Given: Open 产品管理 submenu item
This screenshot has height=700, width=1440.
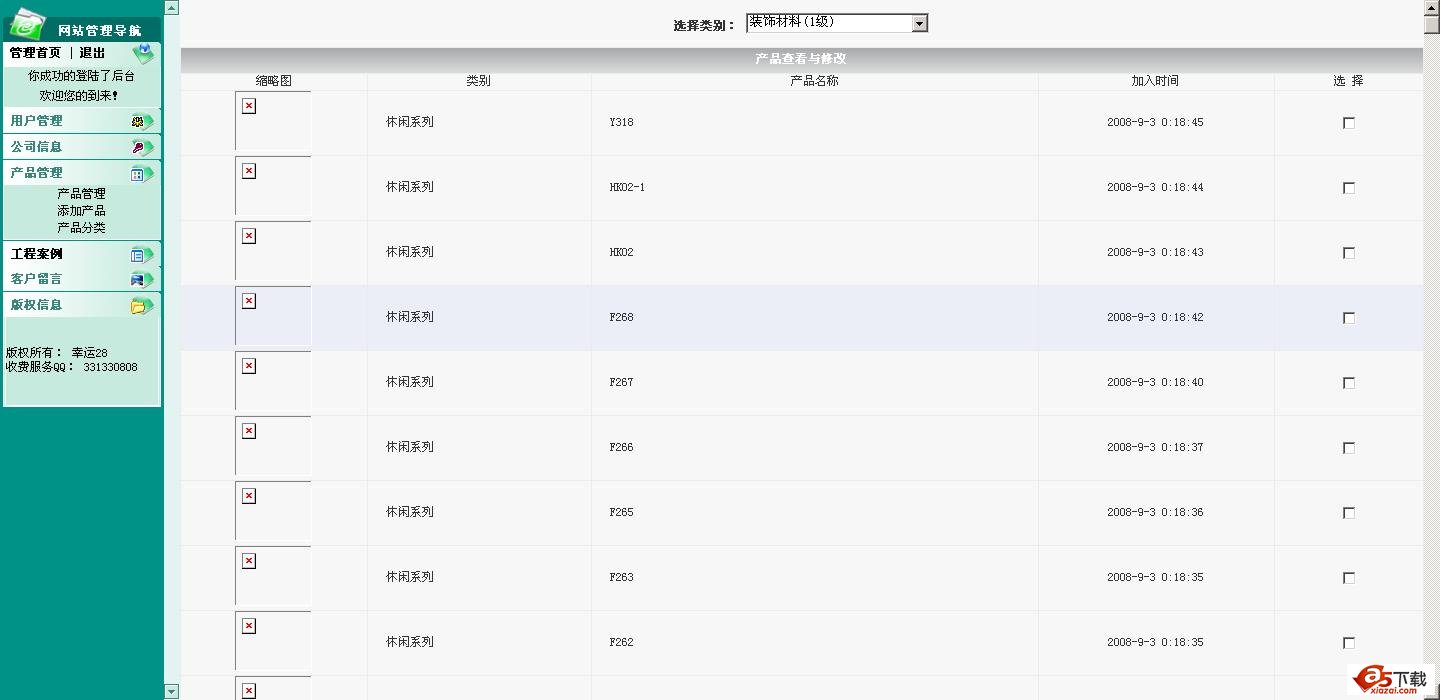Looking at the screenshot, I should click(81, 194).
